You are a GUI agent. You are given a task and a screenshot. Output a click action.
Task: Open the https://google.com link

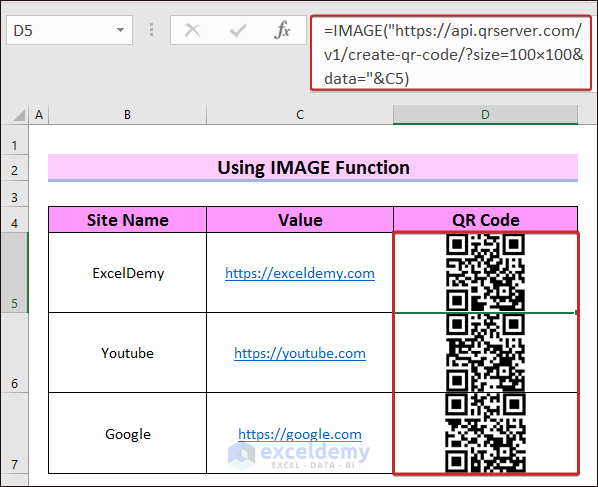pyautogui.click(x=300, y=434)
